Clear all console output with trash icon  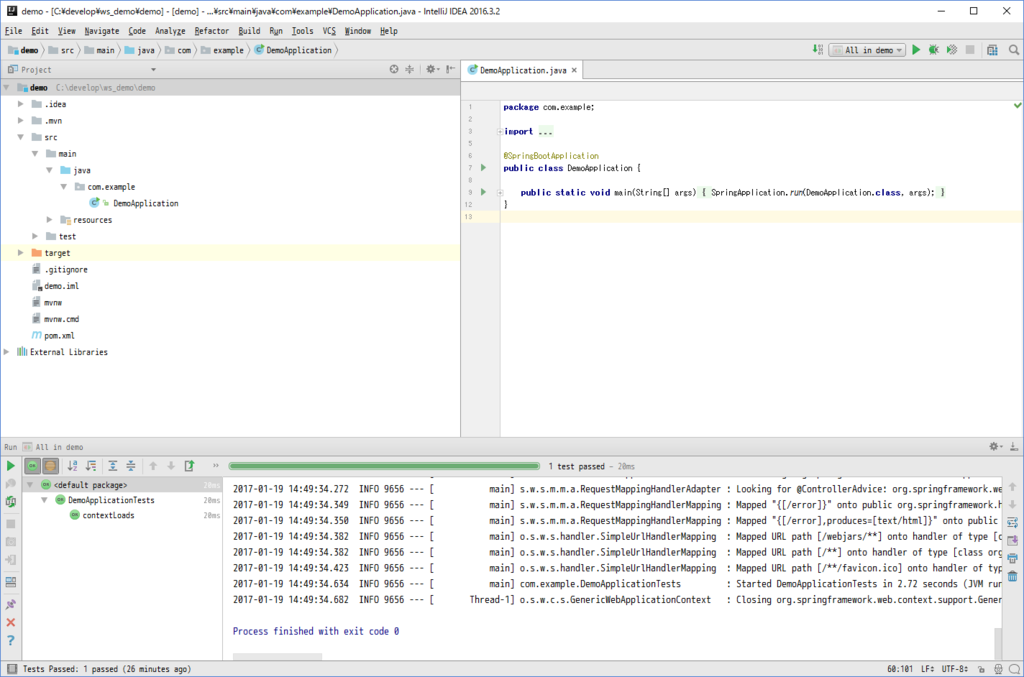pos(1012,576)
